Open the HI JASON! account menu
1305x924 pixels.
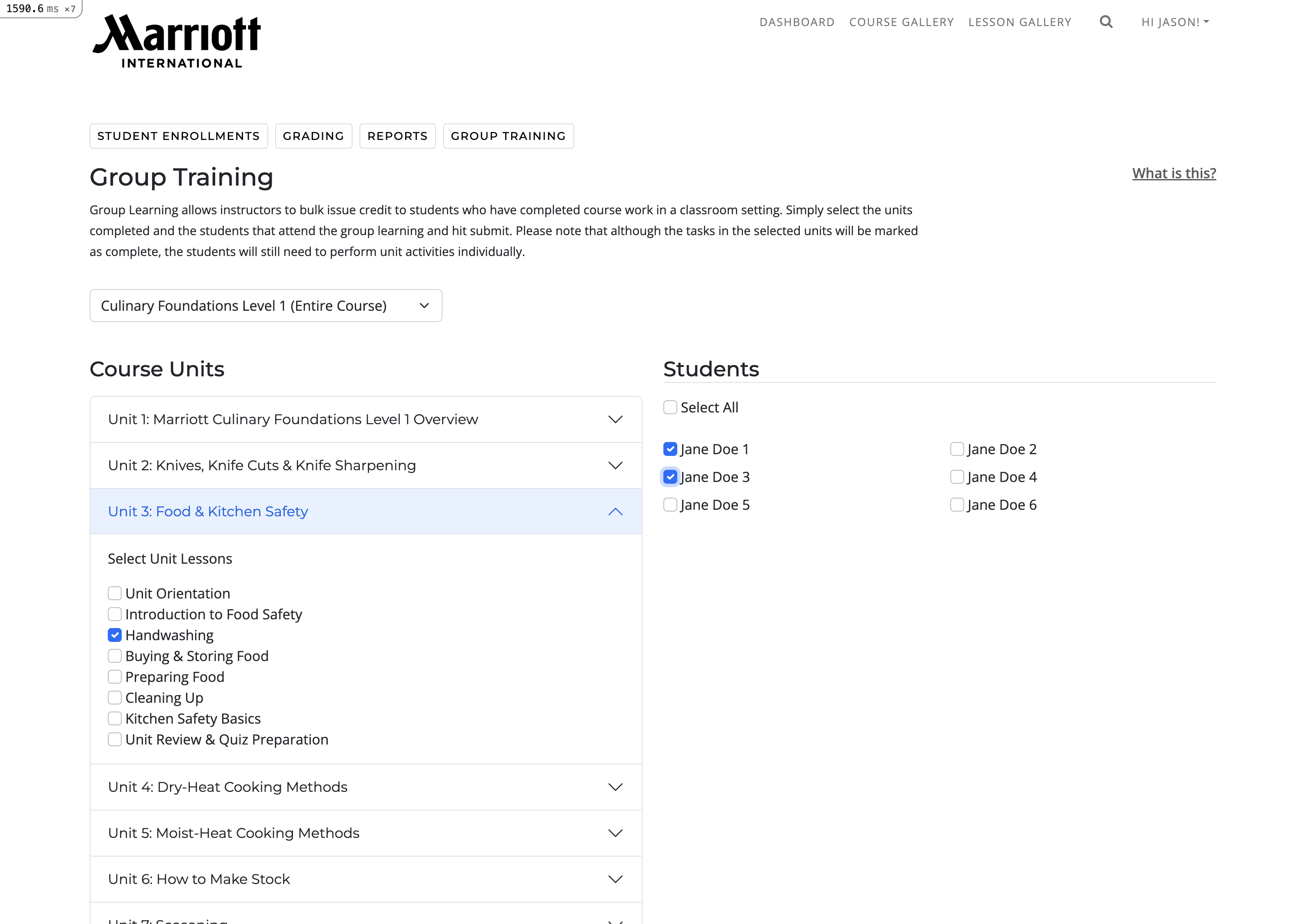1174,22
